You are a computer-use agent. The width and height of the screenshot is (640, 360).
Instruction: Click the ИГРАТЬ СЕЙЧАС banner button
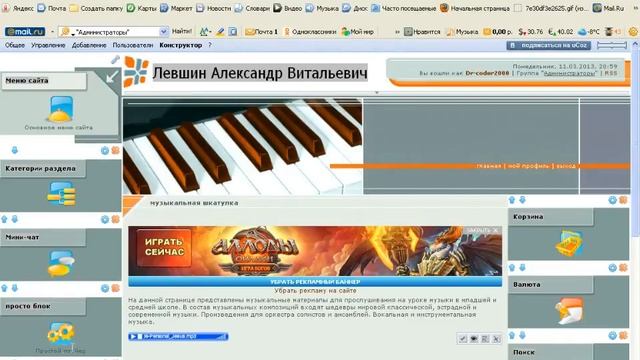[164, 247]
